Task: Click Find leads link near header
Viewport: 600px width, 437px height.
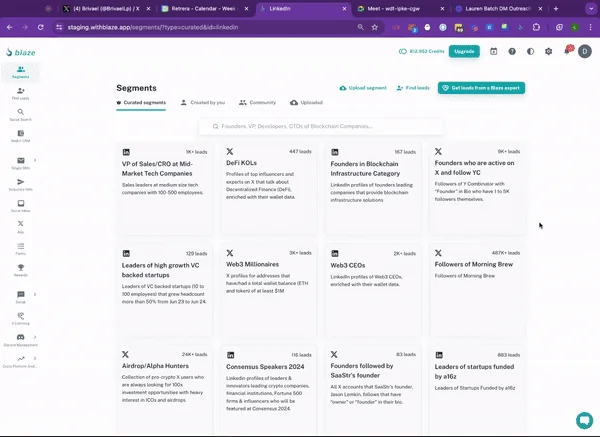Action: coord(413,88)
